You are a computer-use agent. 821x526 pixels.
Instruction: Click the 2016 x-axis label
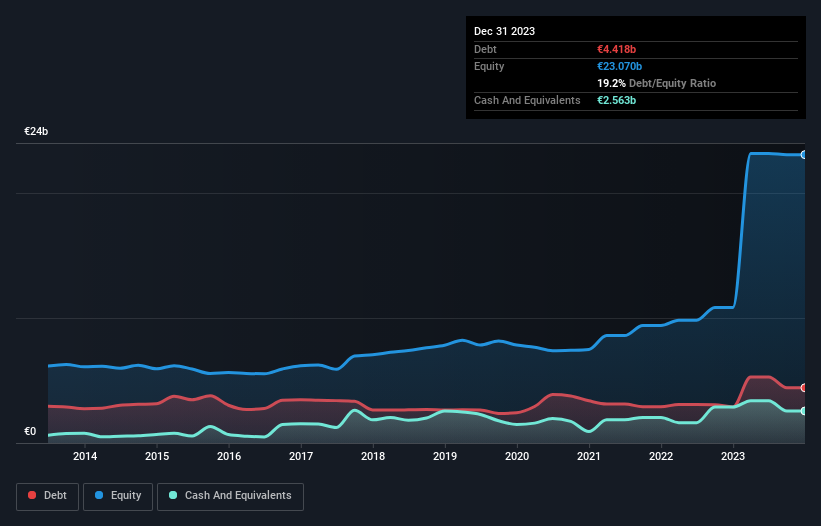pyautogui.click(x=229, y=456)
